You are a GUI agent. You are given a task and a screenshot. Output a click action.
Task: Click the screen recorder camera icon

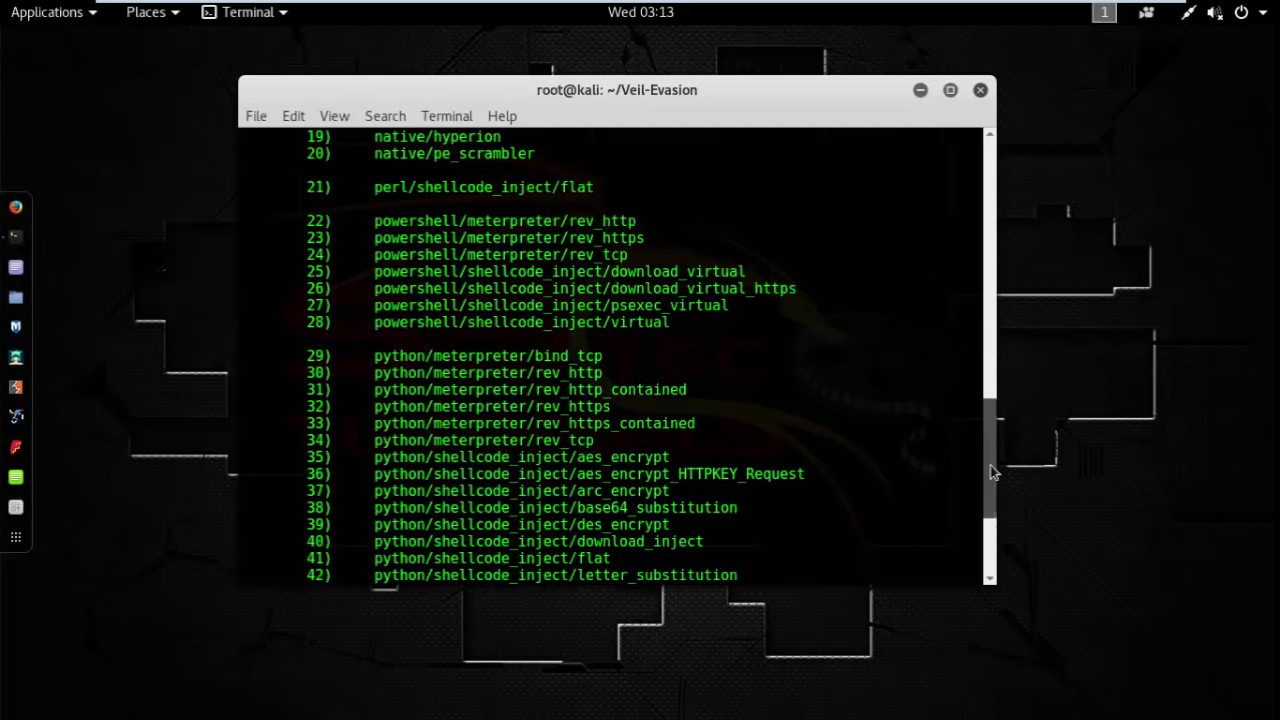coord(1146,12)
